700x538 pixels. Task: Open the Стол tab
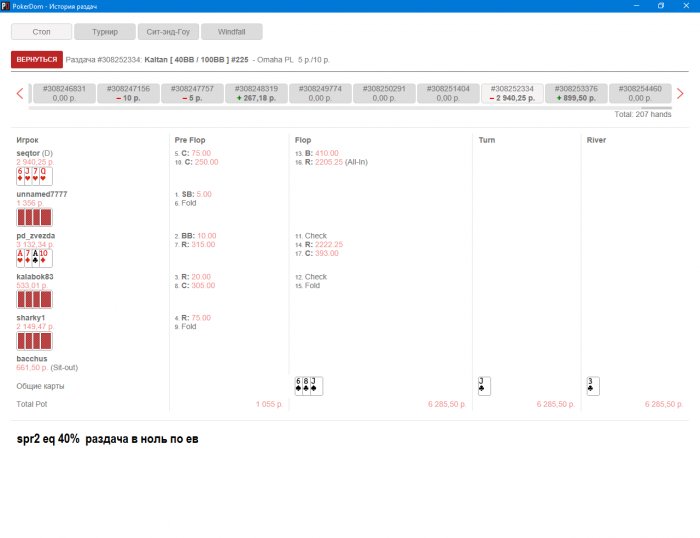click(42, 32)
